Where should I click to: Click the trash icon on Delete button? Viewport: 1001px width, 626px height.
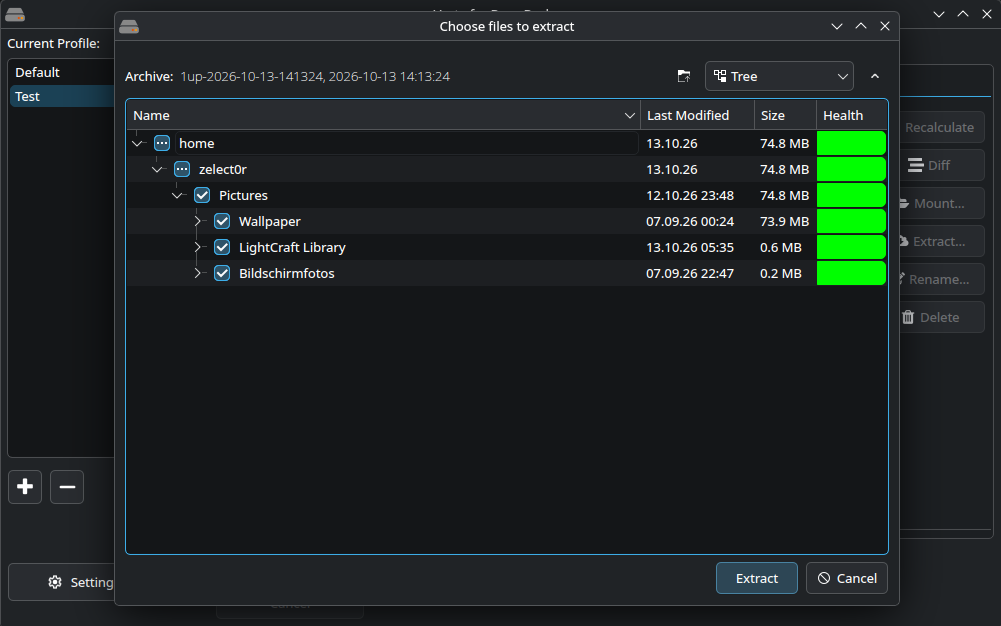click(x=908, y=317)
